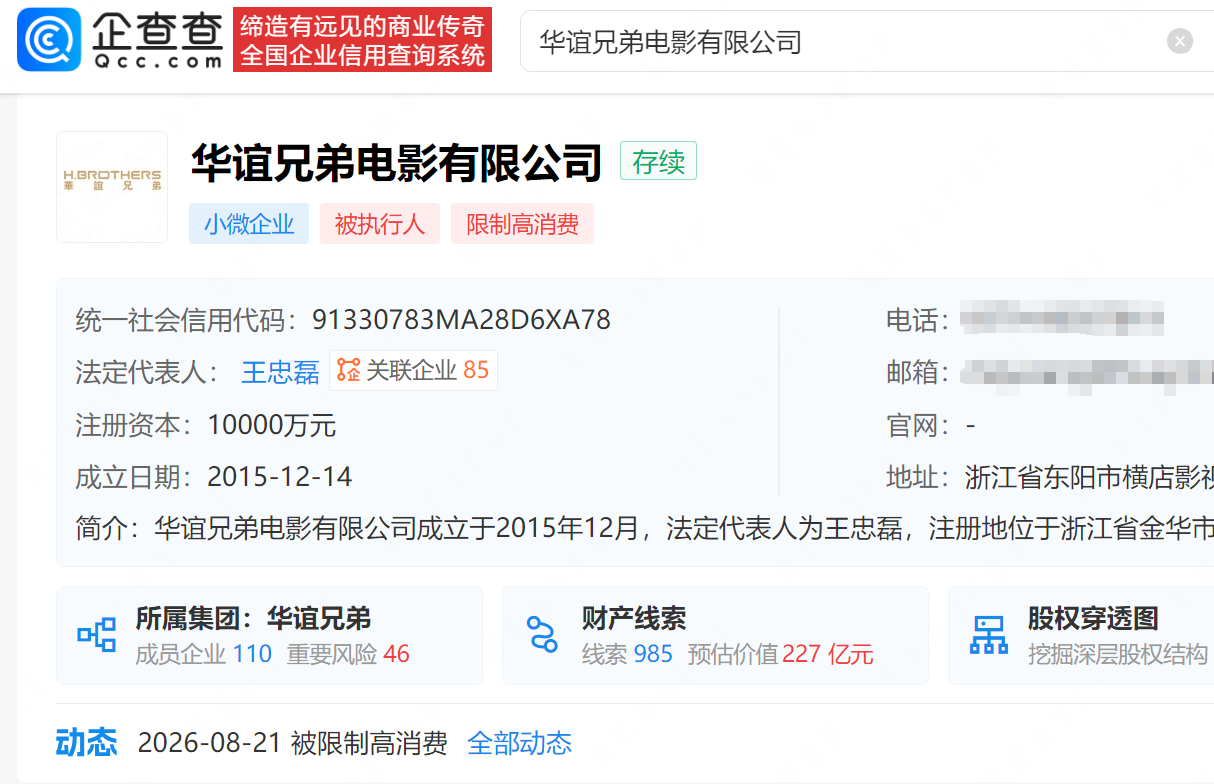Screen dimensions: 1214x784
Task: Click the blurred 电话 phone number
Action: coord(1062,320)
